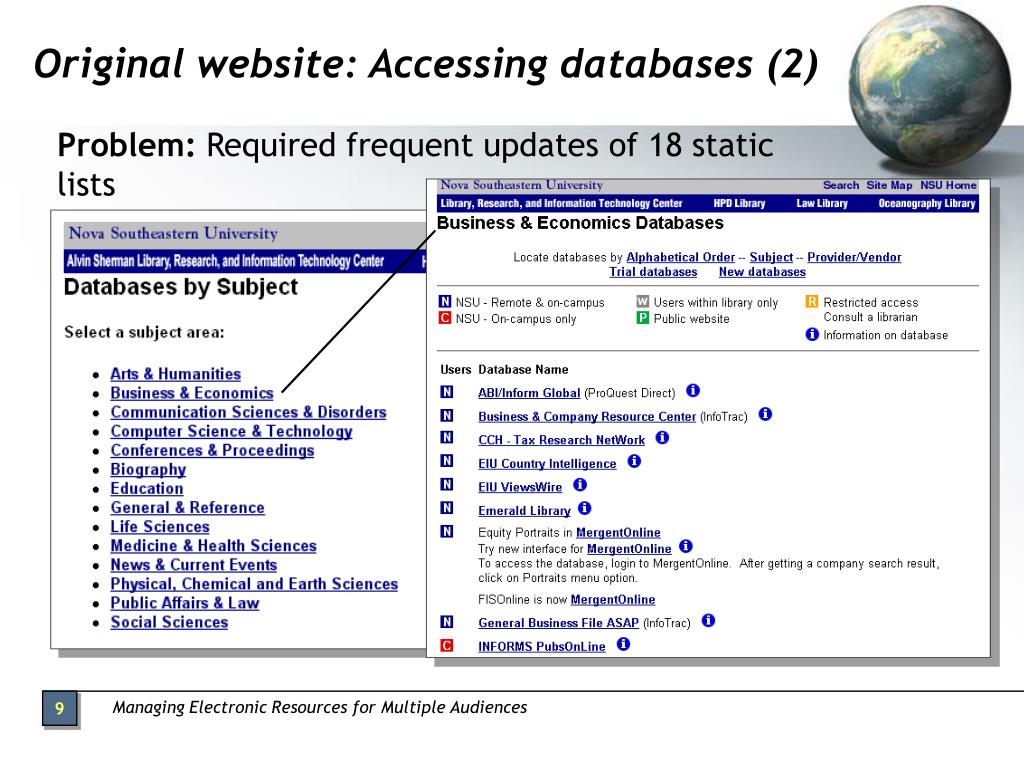
Task: Click info icon beside Business & Company Resource Center
Action: click(x=765, y=414)
